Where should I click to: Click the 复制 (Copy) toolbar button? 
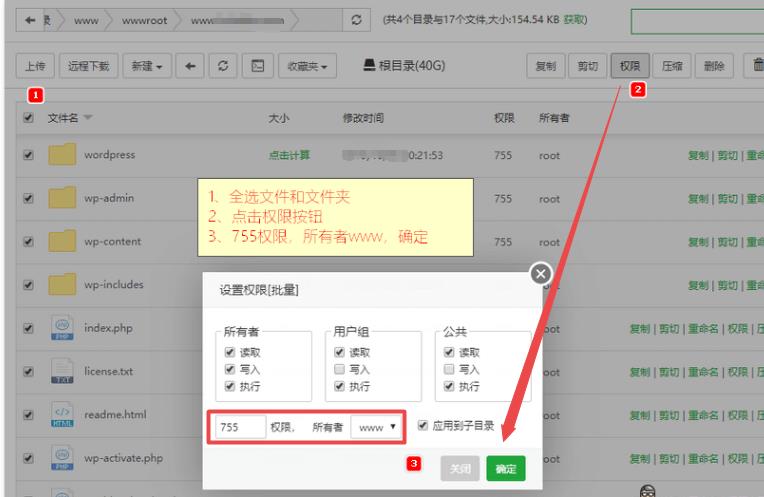pyautogui.click(x=546, y=66)
